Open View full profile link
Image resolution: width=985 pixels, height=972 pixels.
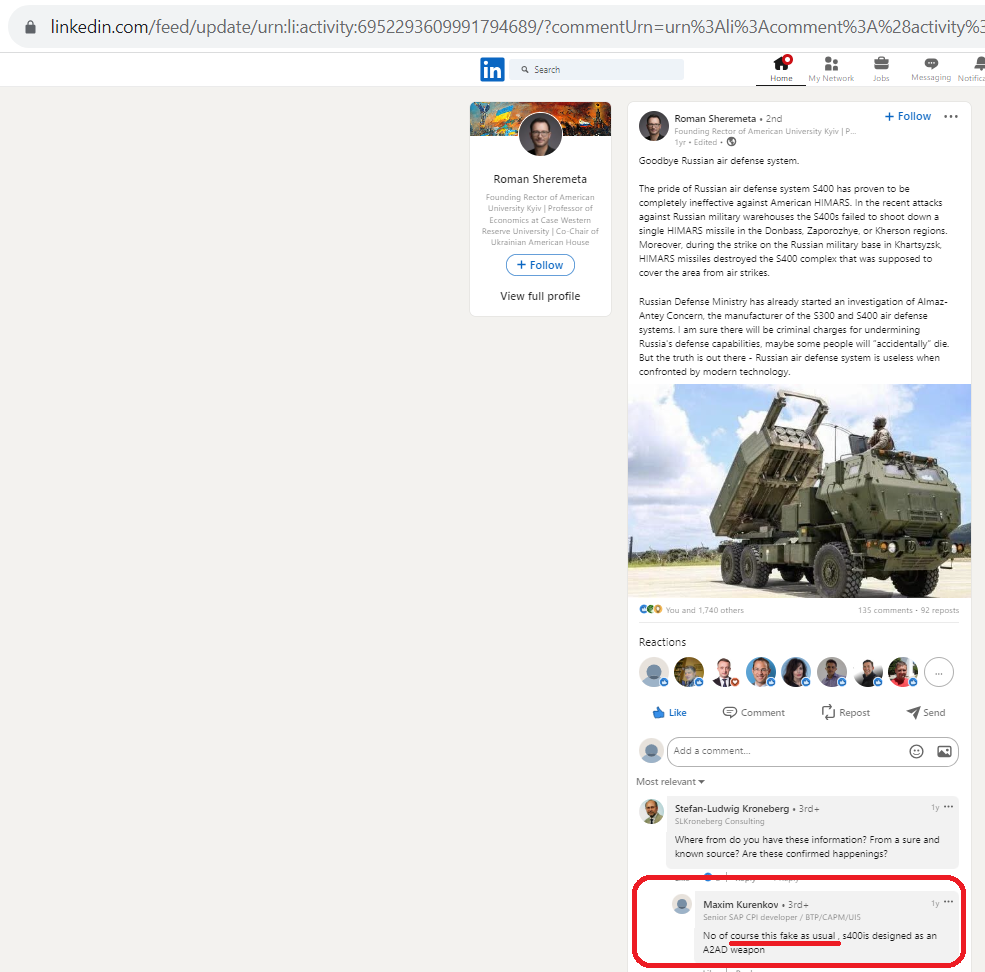540,296
